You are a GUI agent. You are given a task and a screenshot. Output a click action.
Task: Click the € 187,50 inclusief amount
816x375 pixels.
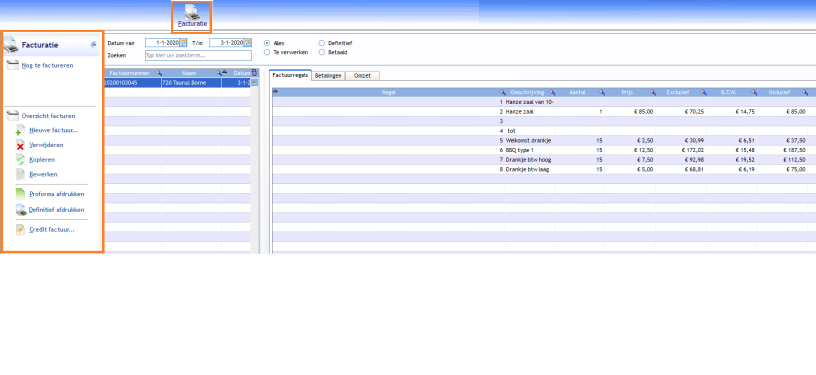[x=794, y=150]
